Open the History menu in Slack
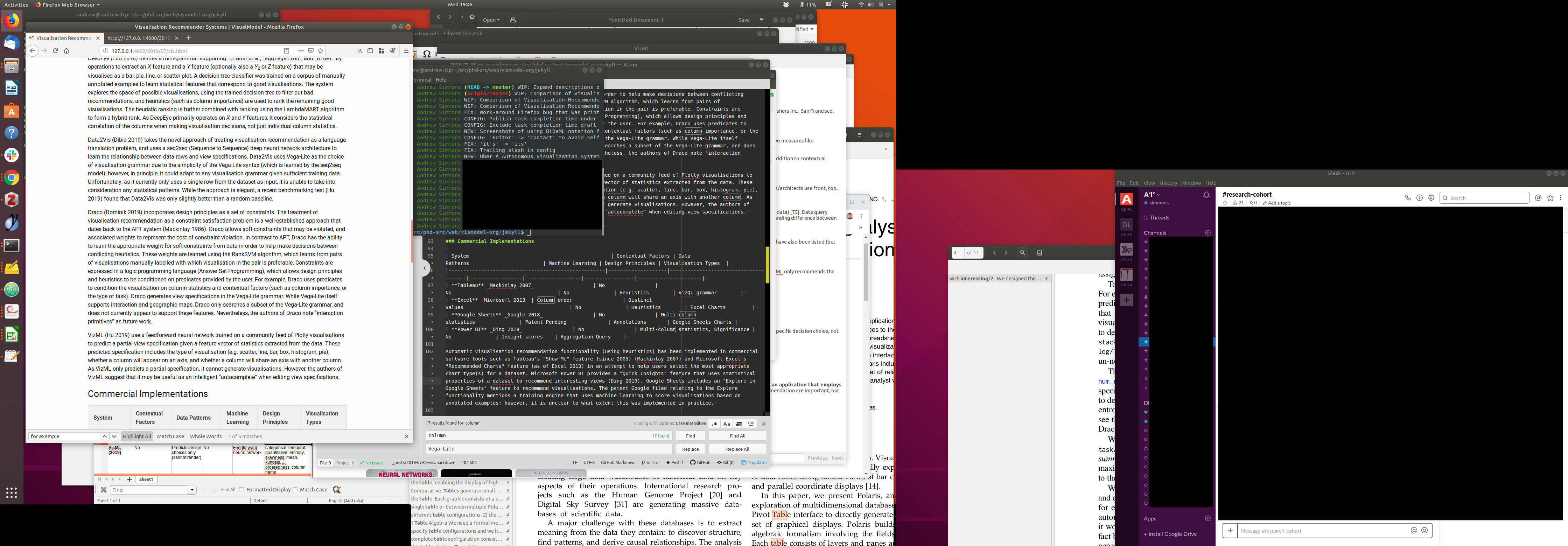The width and height of the screenshot is (1568, 546). pos(1168,183)
